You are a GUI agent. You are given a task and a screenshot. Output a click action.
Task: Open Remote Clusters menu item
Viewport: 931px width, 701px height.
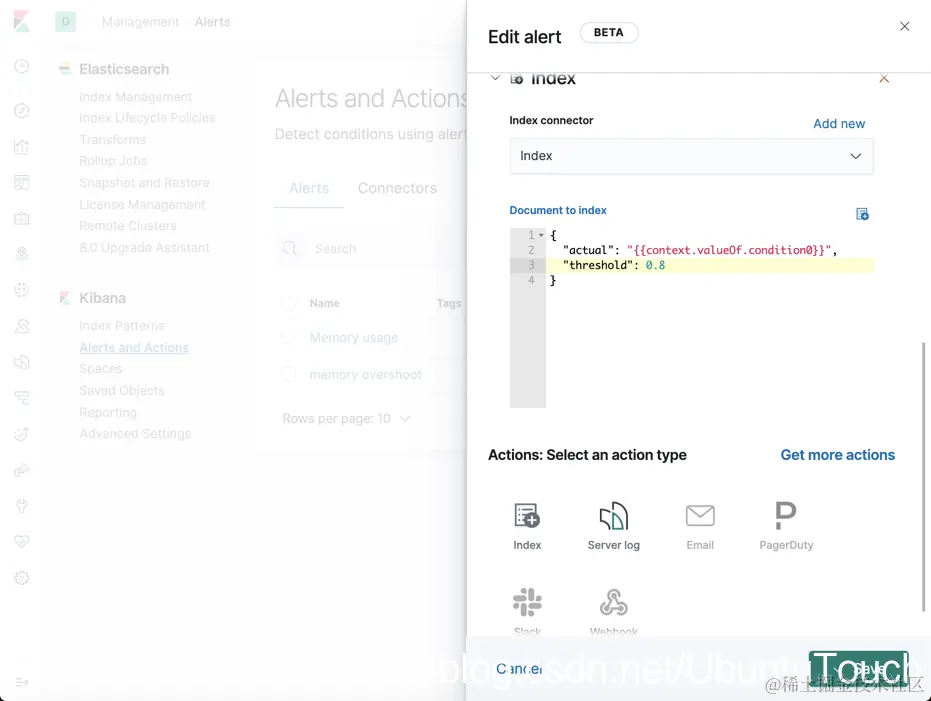[128, 226]
